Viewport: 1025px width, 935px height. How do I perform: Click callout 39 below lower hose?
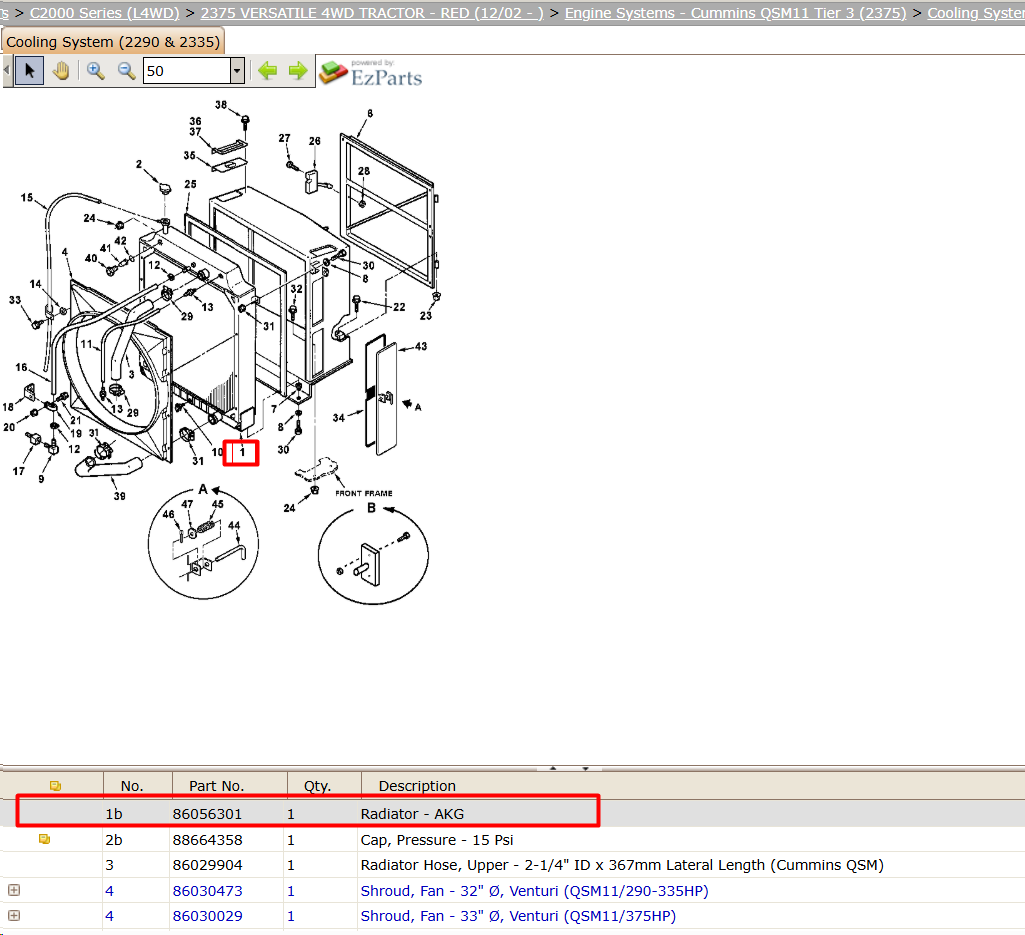pos(120,496)
